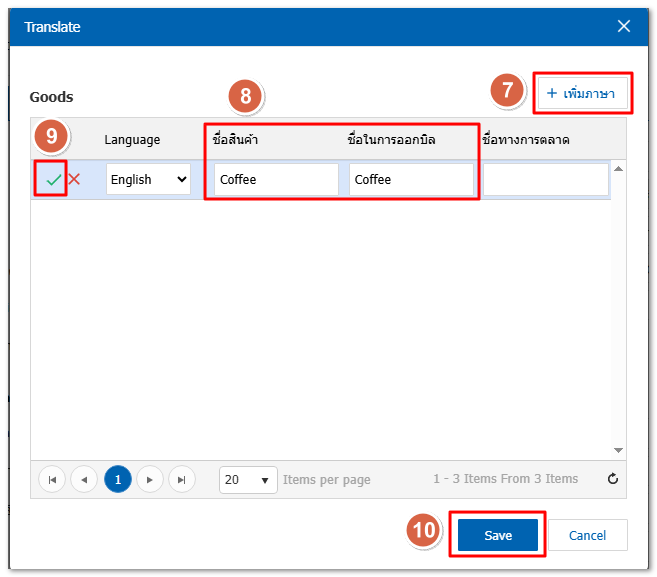Screen dimensions: 657x577
Task: Cancel row edit with red X icon
Action: point(74,180)
